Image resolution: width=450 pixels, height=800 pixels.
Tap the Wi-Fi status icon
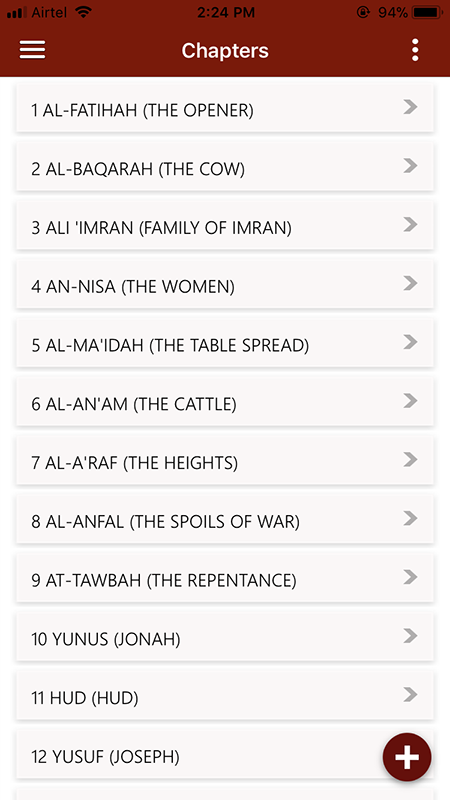point(83,12)
